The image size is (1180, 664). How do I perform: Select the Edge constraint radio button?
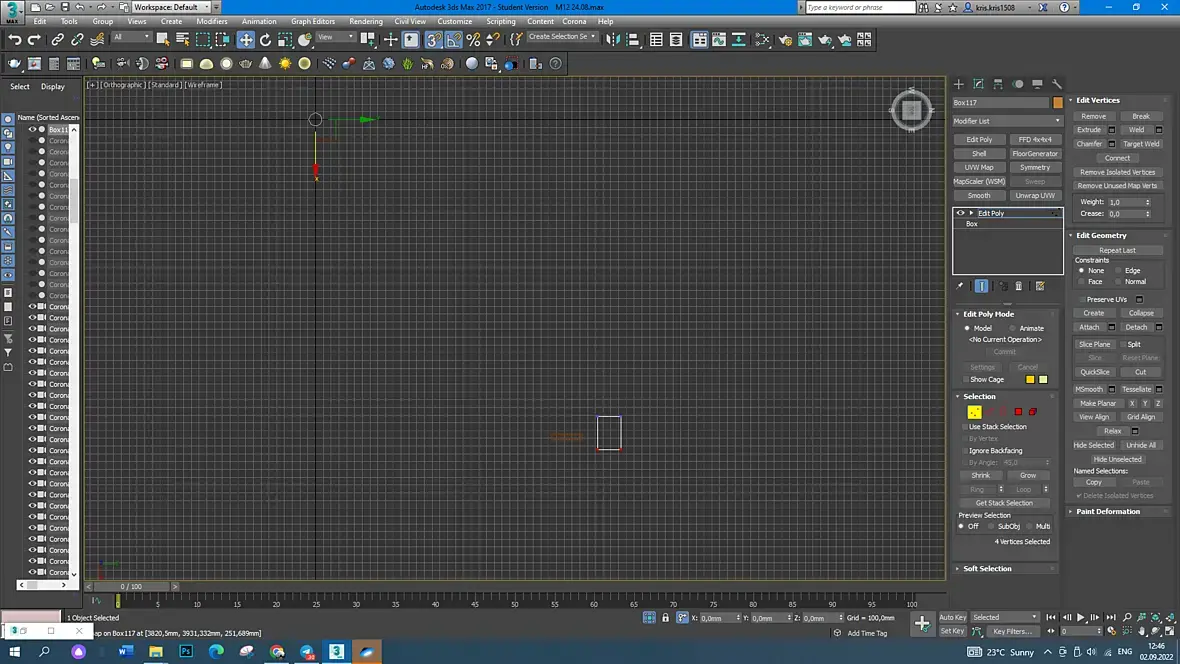(x=1118, y=271)
